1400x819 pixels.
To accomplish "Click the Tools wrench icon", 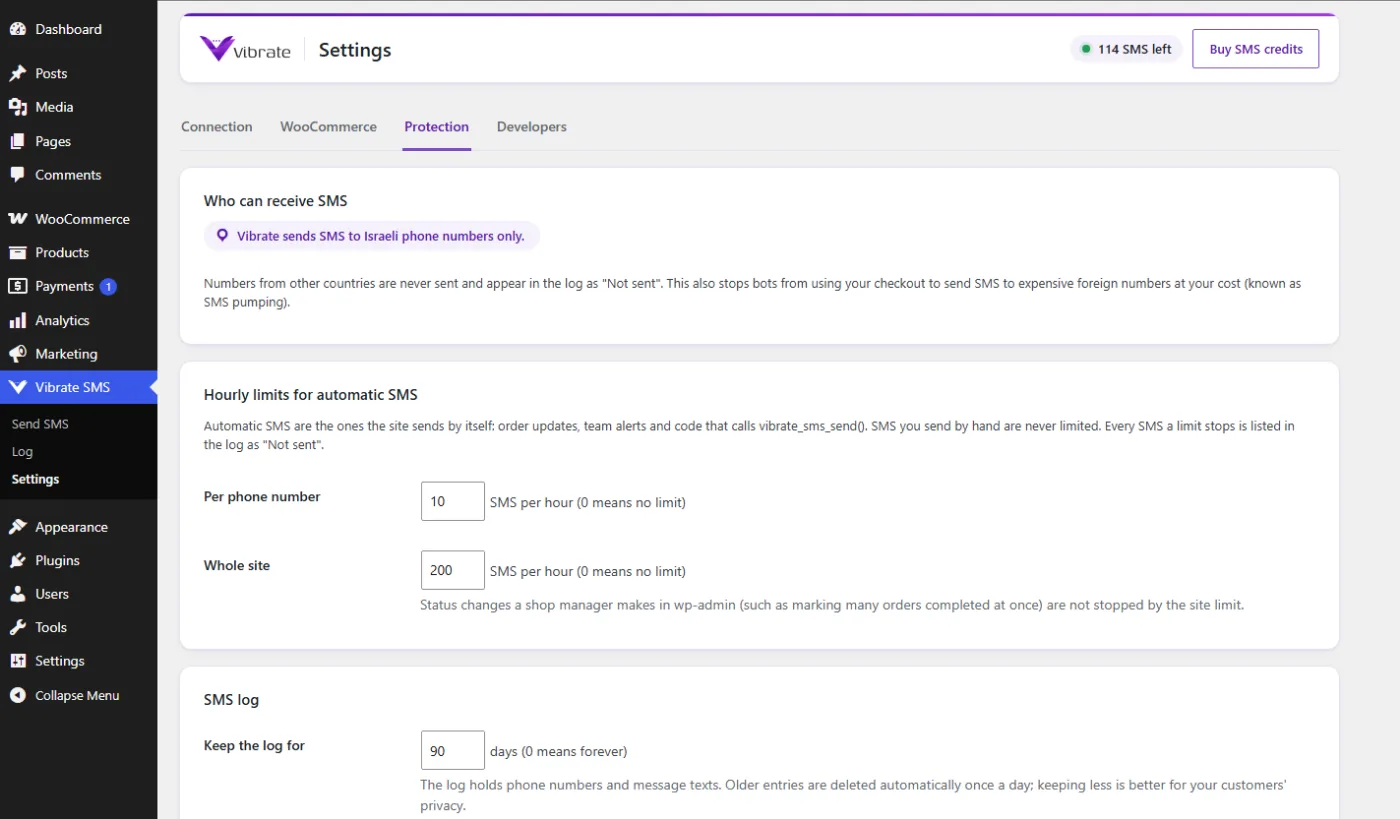I will (x=17, y=627).
